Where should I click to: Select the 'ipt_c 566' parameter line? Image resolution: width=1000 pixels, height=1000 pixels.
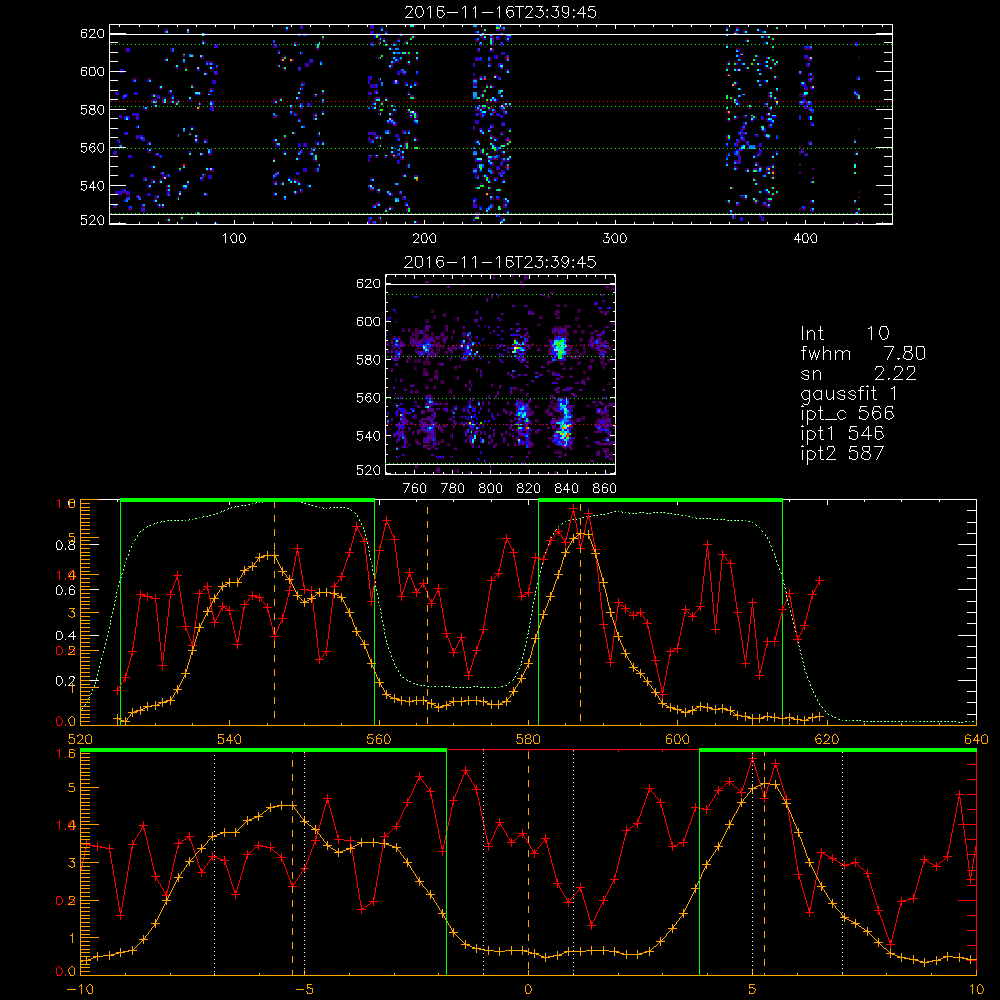(x=848, y=414)
